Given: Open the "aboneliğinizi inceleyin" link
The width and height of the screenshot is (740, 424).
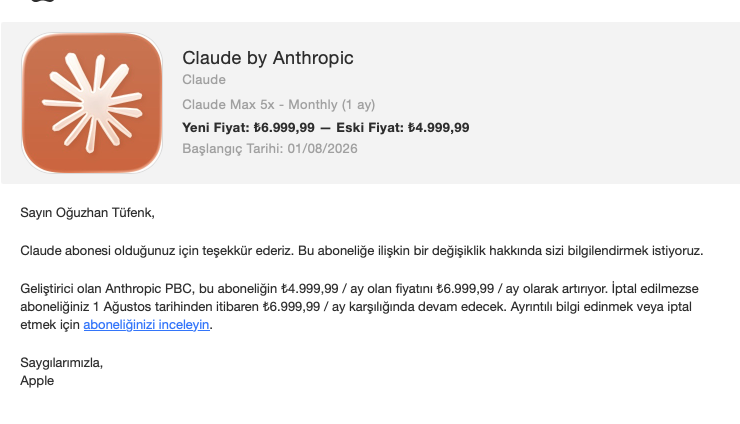Looking at the screenshot, I should (x=146, y=325).
